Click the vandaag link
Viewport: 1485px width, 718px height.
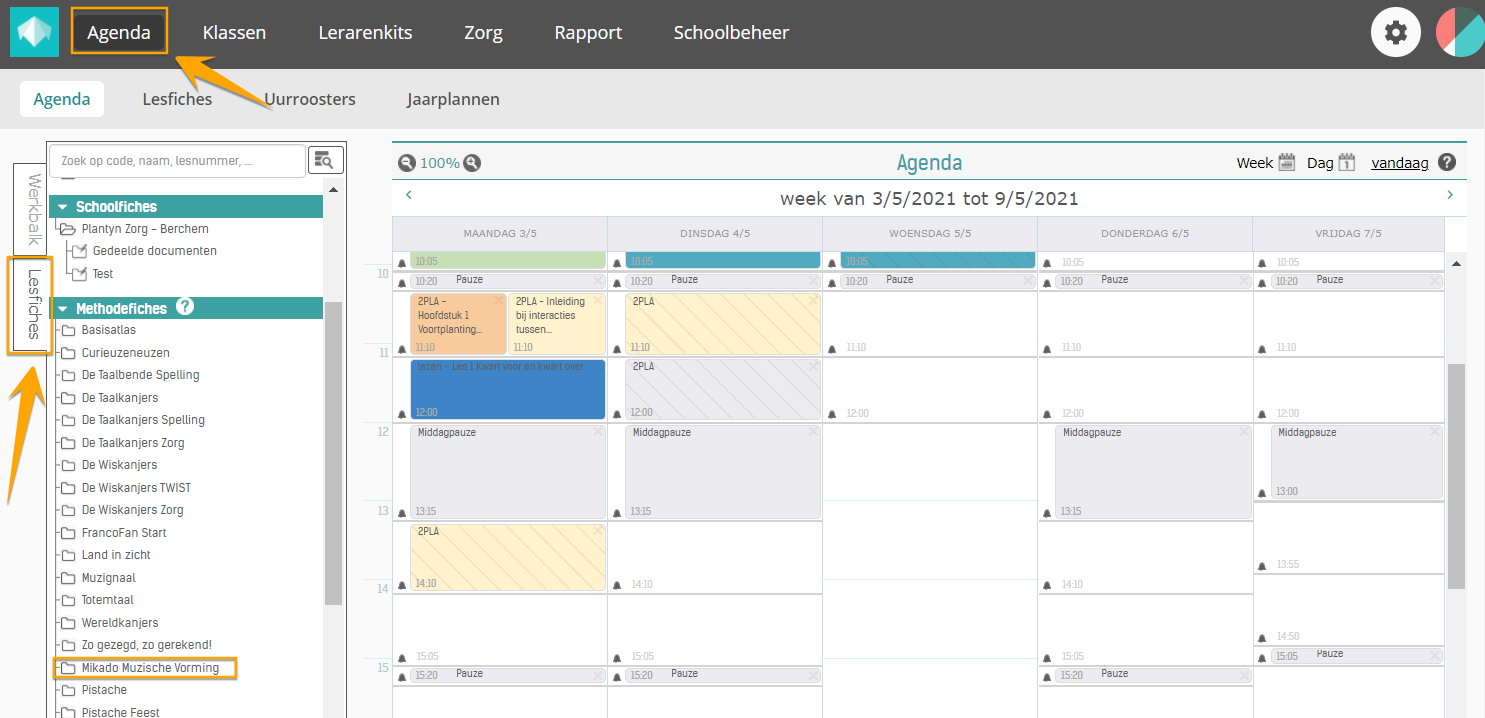coord(1399,163)
